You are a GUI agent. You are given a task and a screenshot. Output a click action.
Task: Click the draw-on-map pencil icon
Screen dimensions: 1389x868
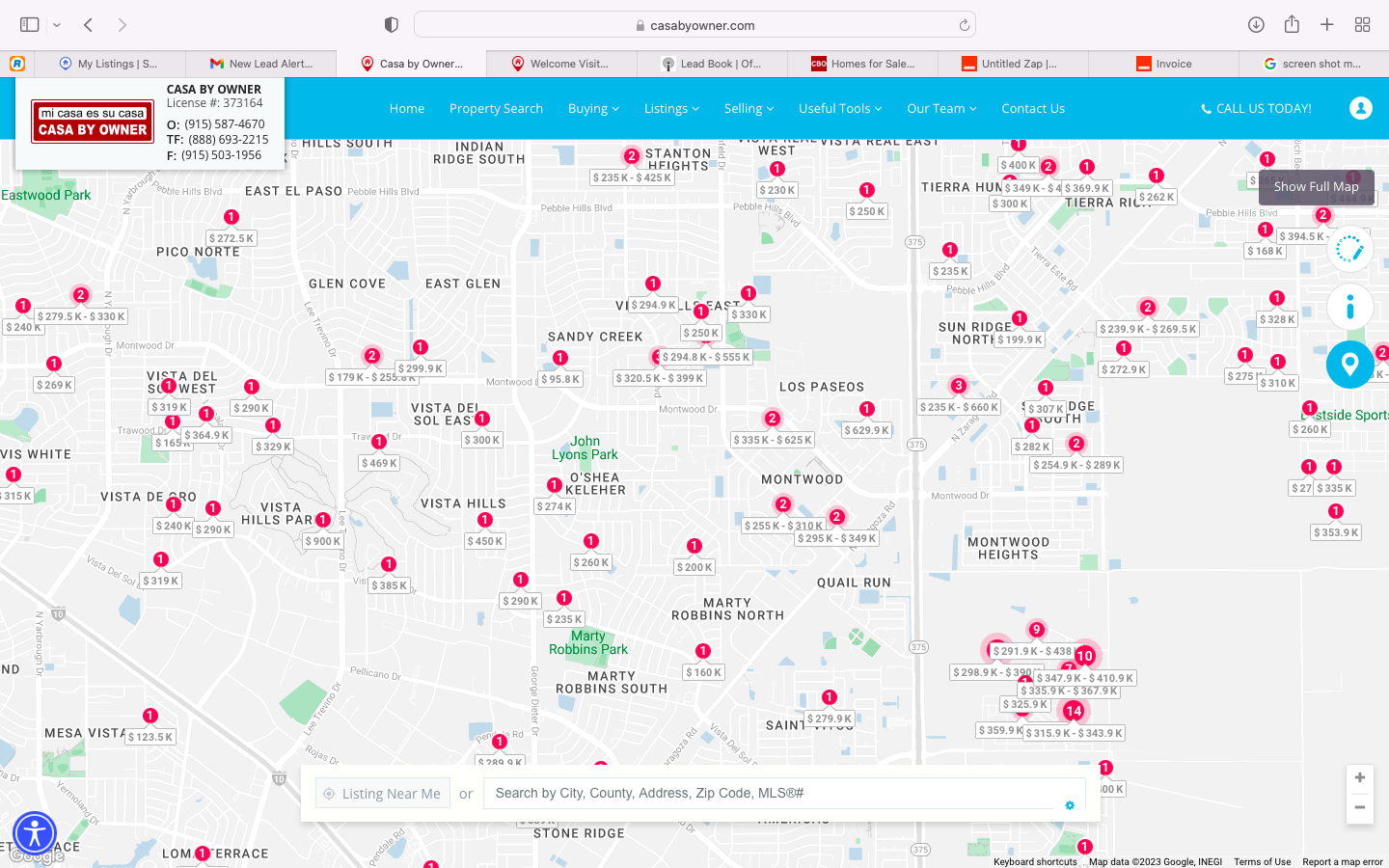(1349, 251)
